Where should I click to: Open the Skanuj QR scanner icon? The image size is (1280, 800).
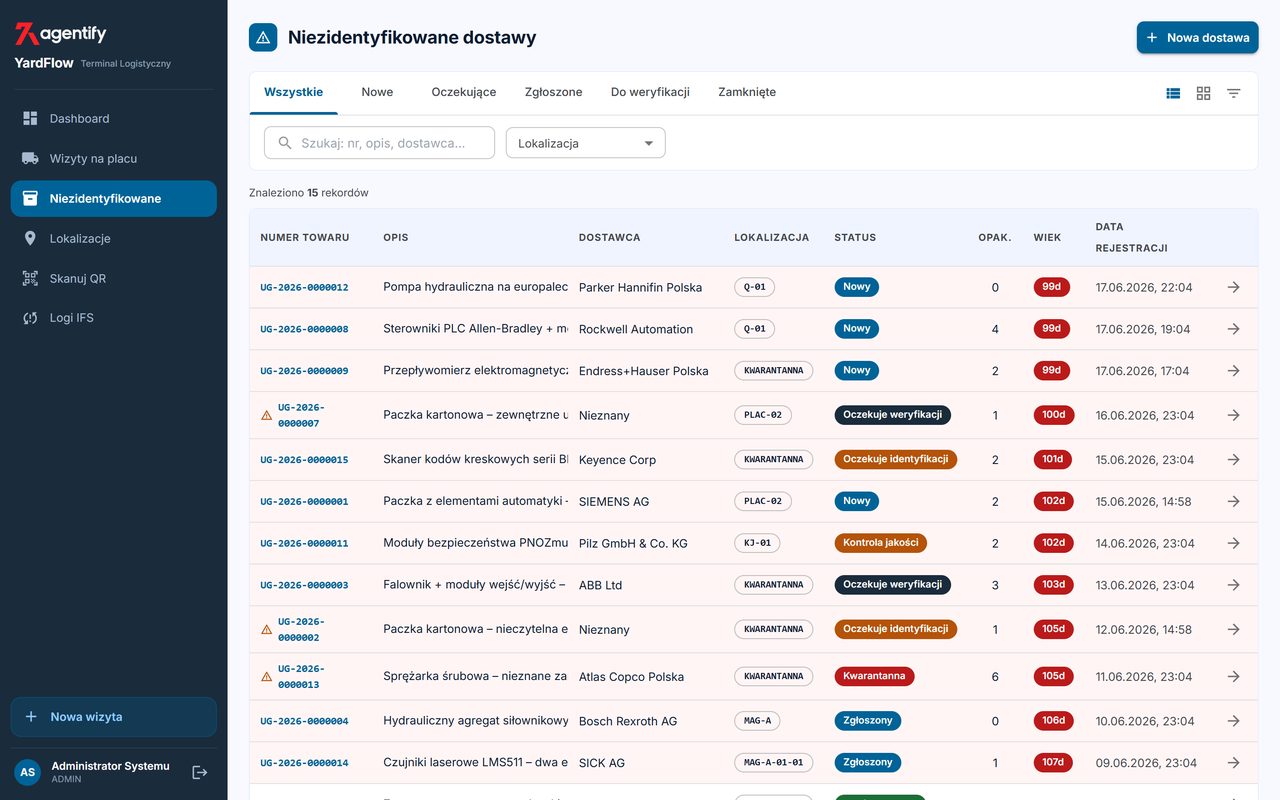coord(30,278)
